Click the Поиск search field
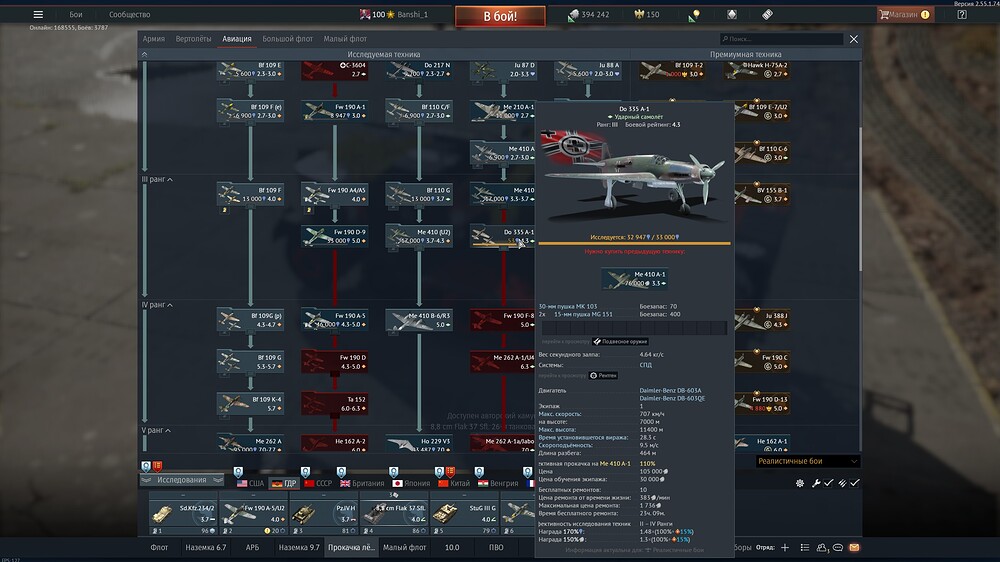 coord(781,39)
